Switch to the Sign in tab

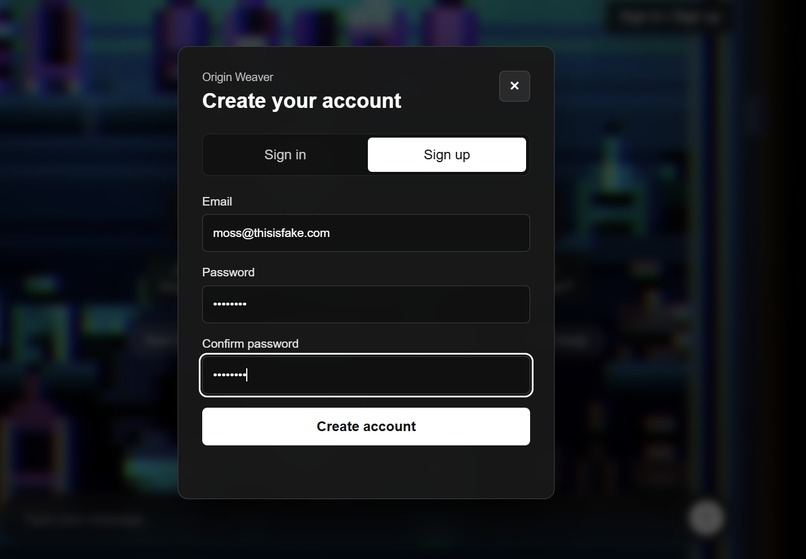285,155
